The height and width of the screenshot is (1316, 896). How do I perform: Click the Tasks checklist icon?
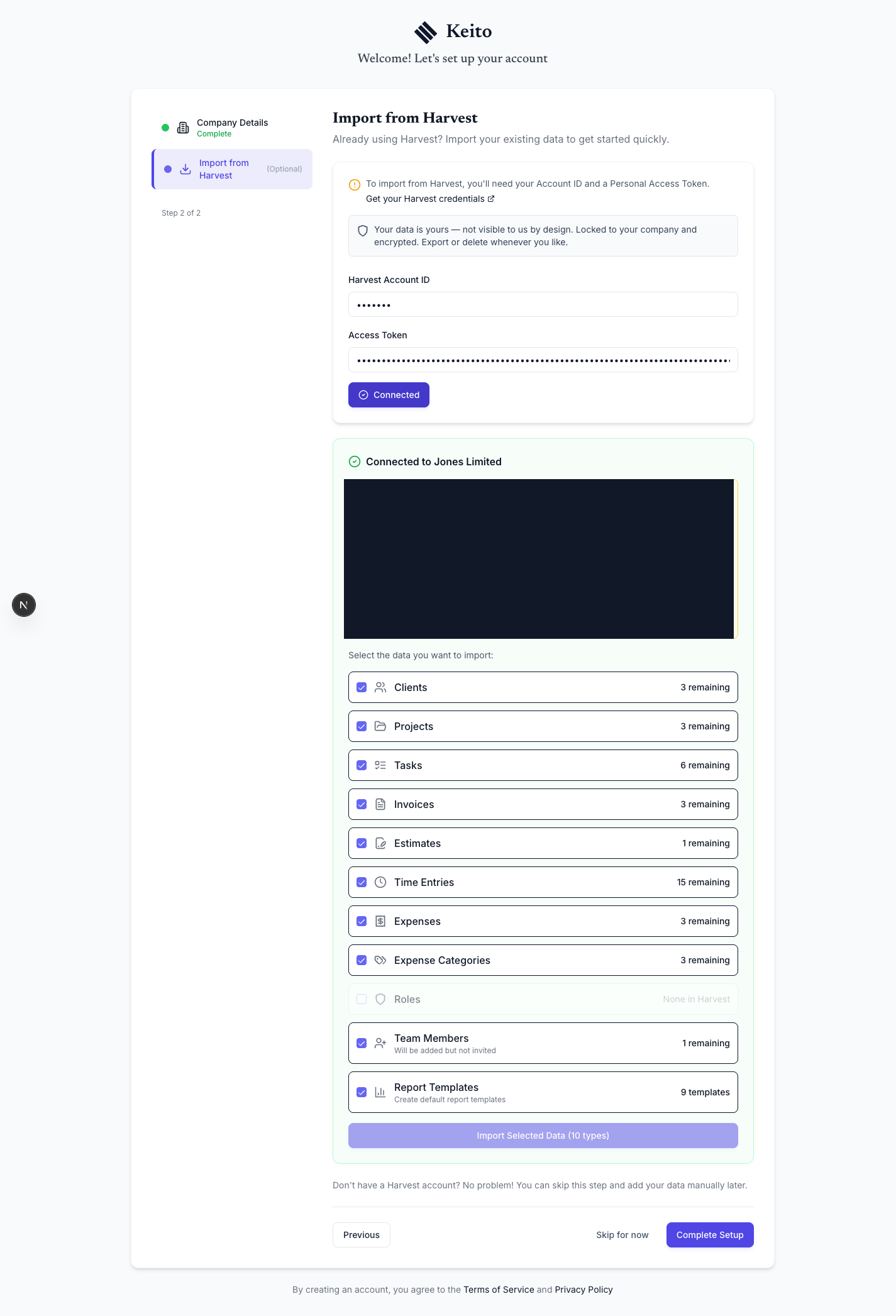pyautogui.click(x=380, y=765)
